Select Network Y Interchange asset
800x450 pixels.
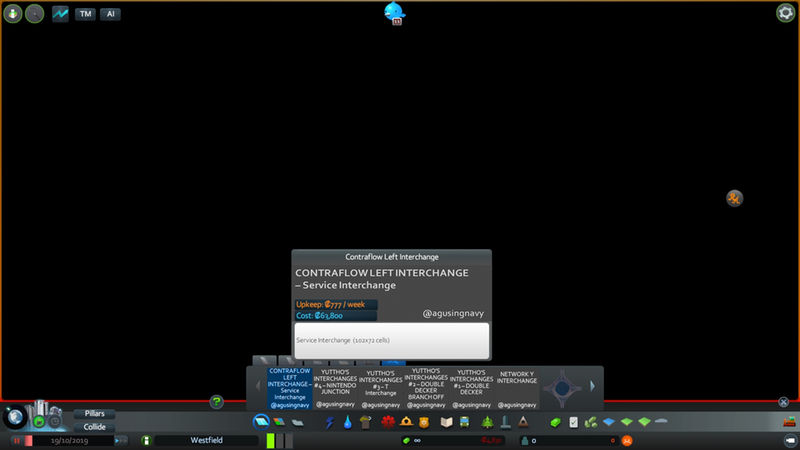(x=517, y=387)
